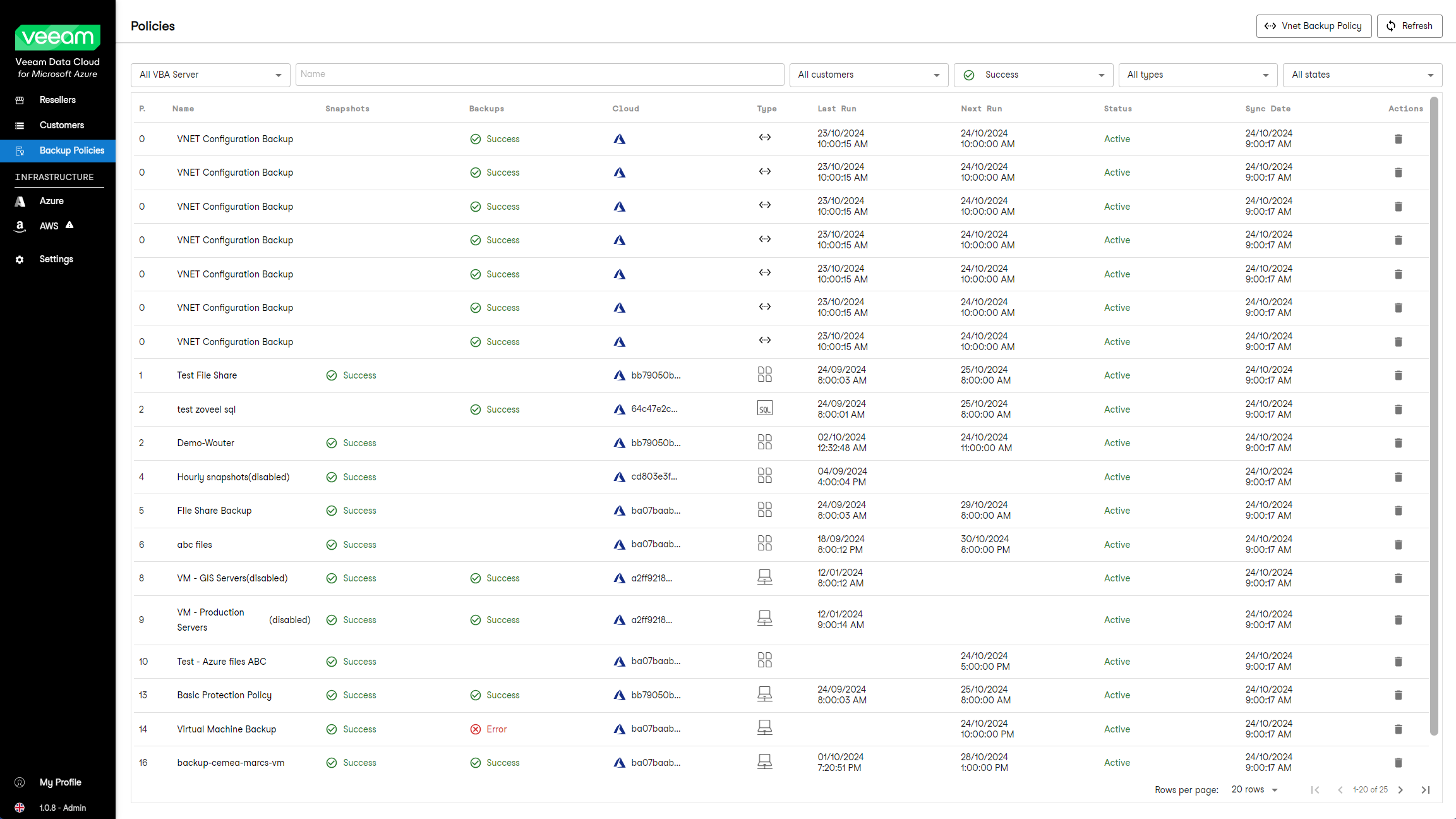Open the All customers filter dropdown

[x=869, y=75]
